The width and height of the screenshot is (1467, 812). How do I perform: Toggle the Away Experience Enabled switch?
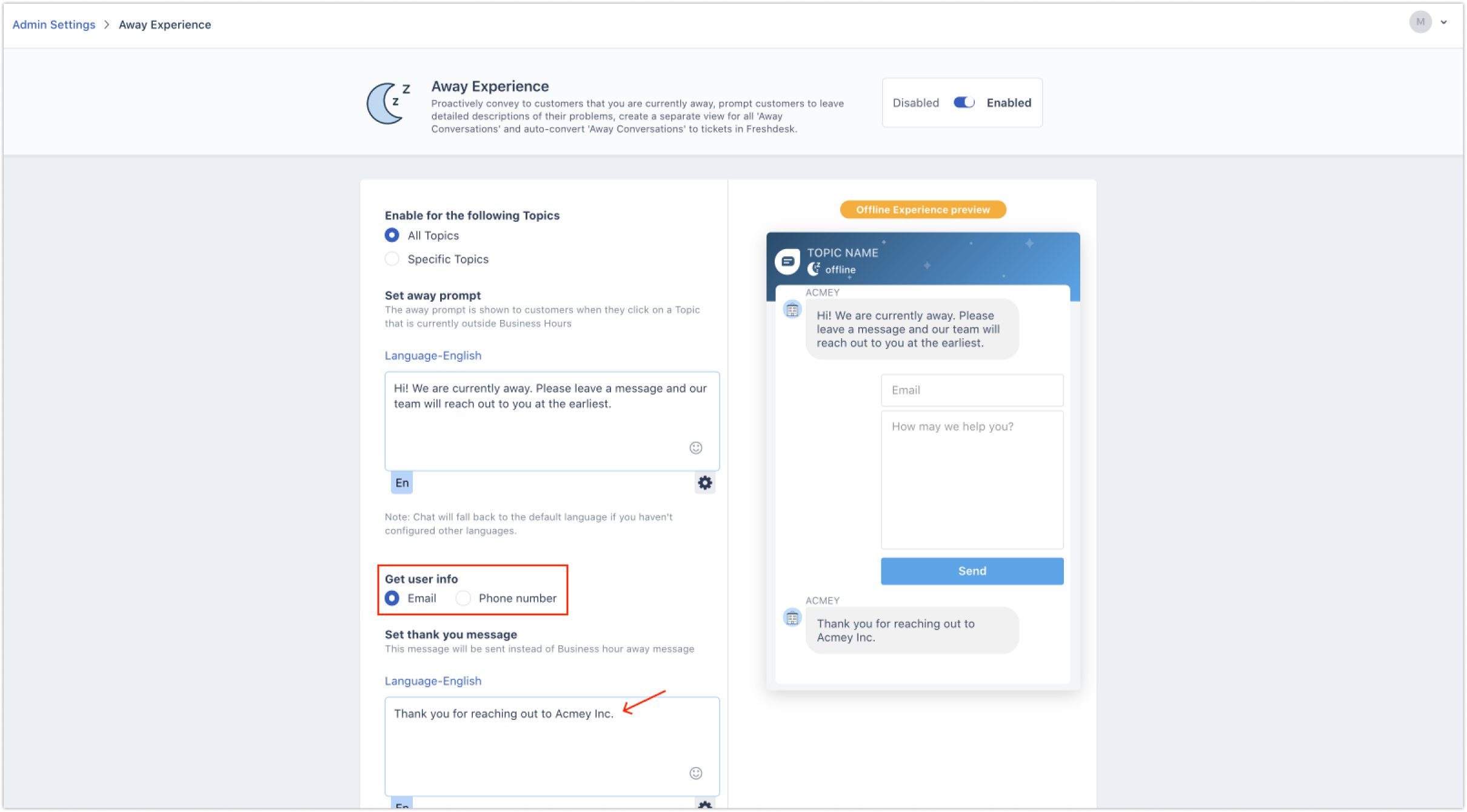pyautogui.click(x=963, y=102)
